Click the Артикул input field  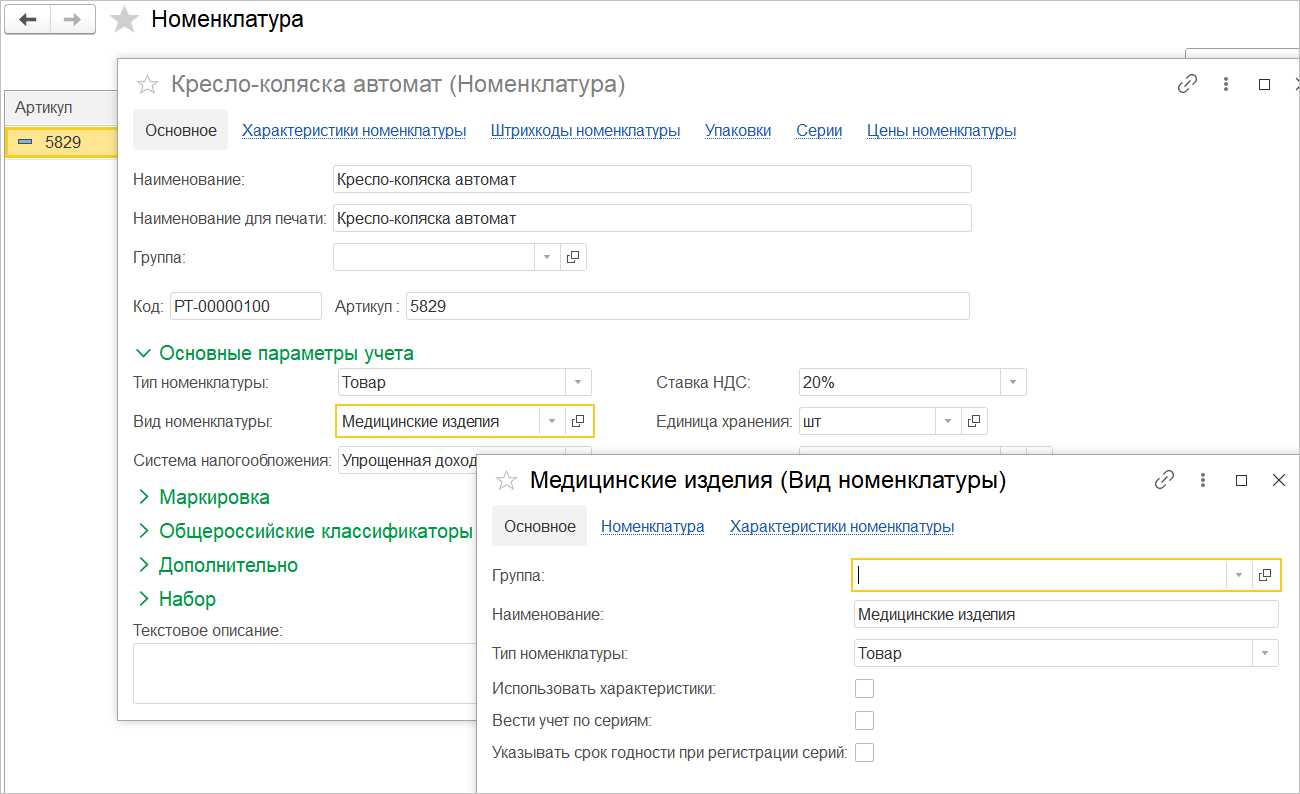pos(687,306)
